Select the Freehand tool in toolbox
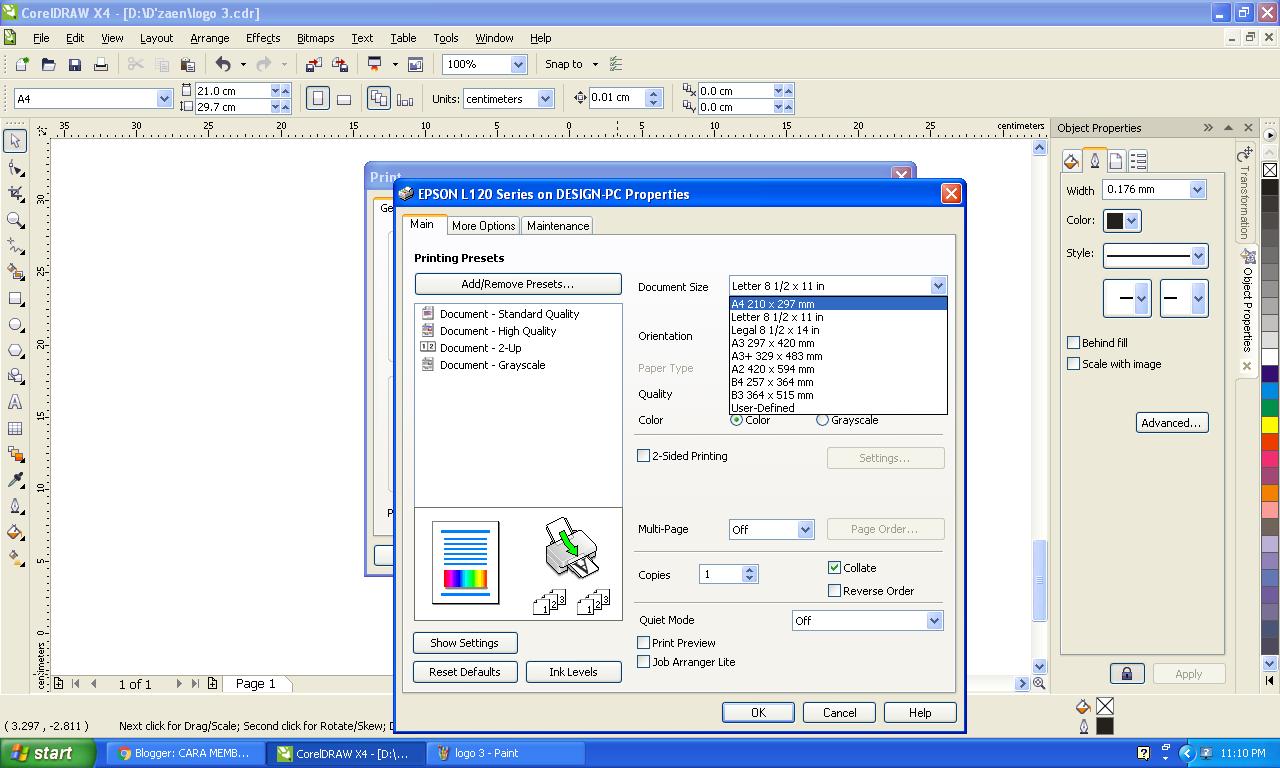 tap(15, 245)
